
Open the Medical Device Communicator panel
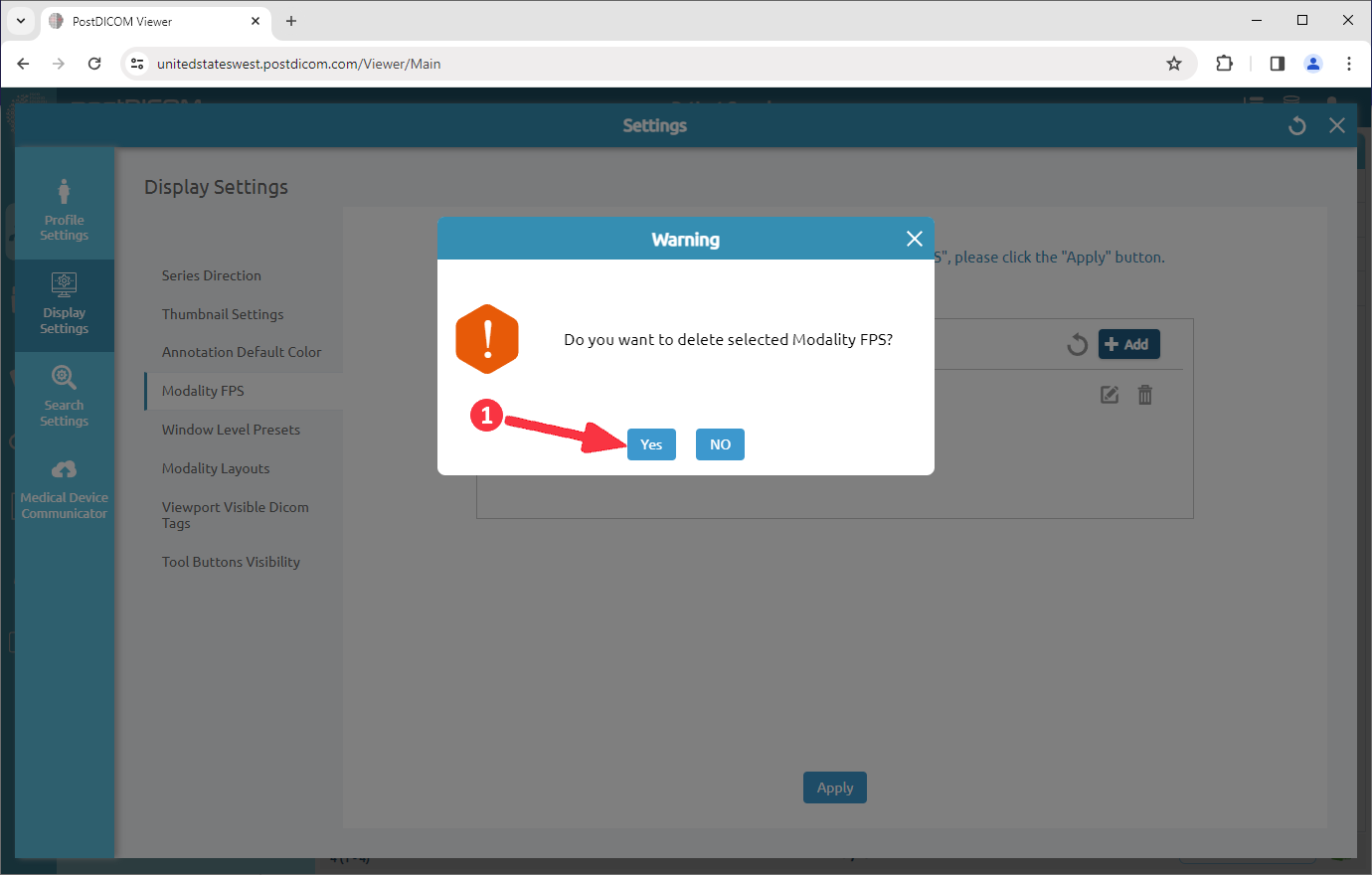pos(64,487)
